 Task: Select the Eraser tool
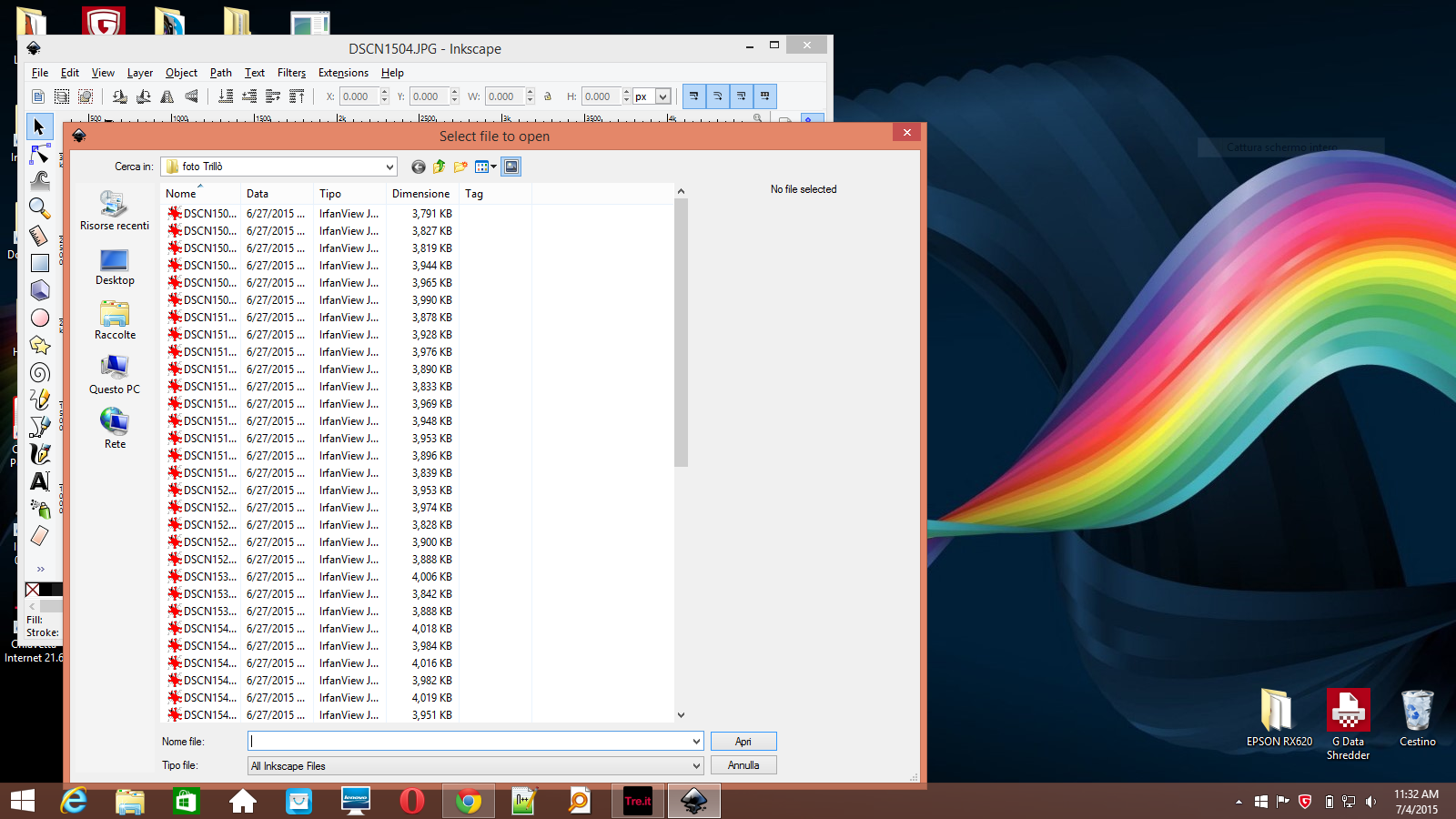39,536
